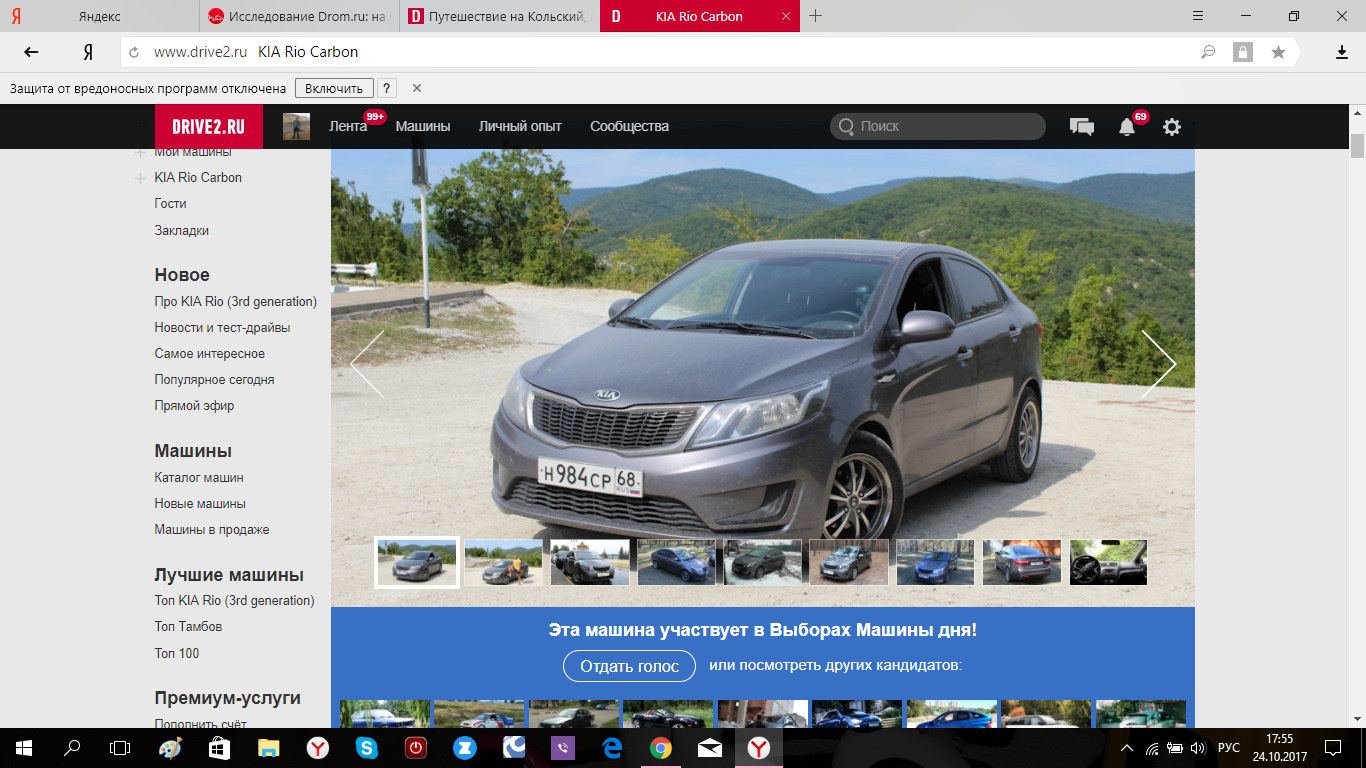Open Windows Start menu
Viewport: 1366px width, 768px height.
23,747
